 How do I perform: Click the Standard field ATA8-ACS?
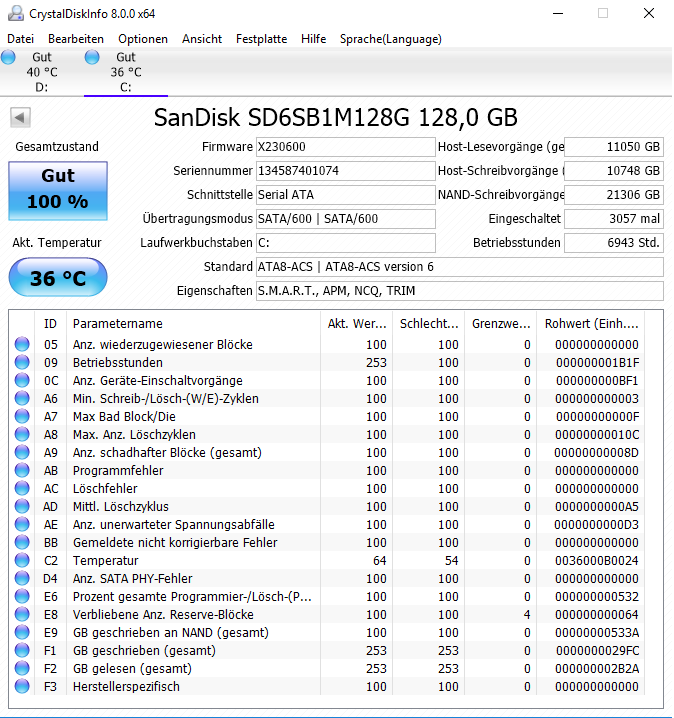tap(460, 267)
